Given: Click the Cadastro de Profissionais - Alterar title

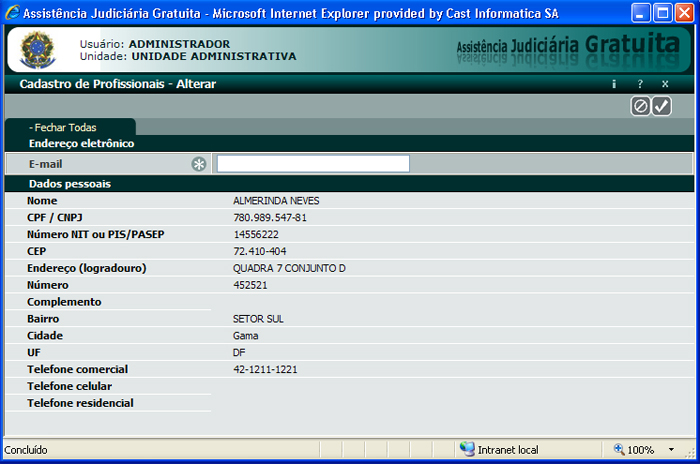Looking at the screenshot, I should [117, 84].
